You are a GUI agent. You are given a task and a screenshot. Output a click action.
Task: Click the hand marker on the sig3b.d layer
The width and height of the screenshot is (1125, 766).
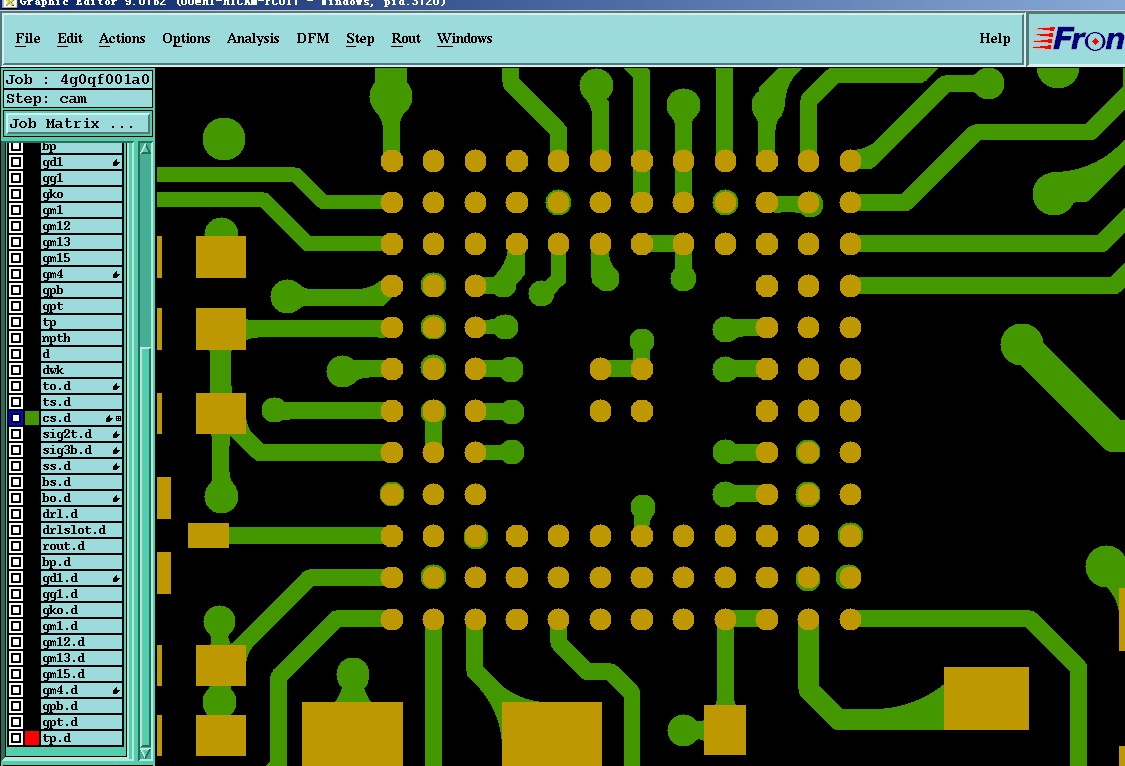click(x=116, y=450)
